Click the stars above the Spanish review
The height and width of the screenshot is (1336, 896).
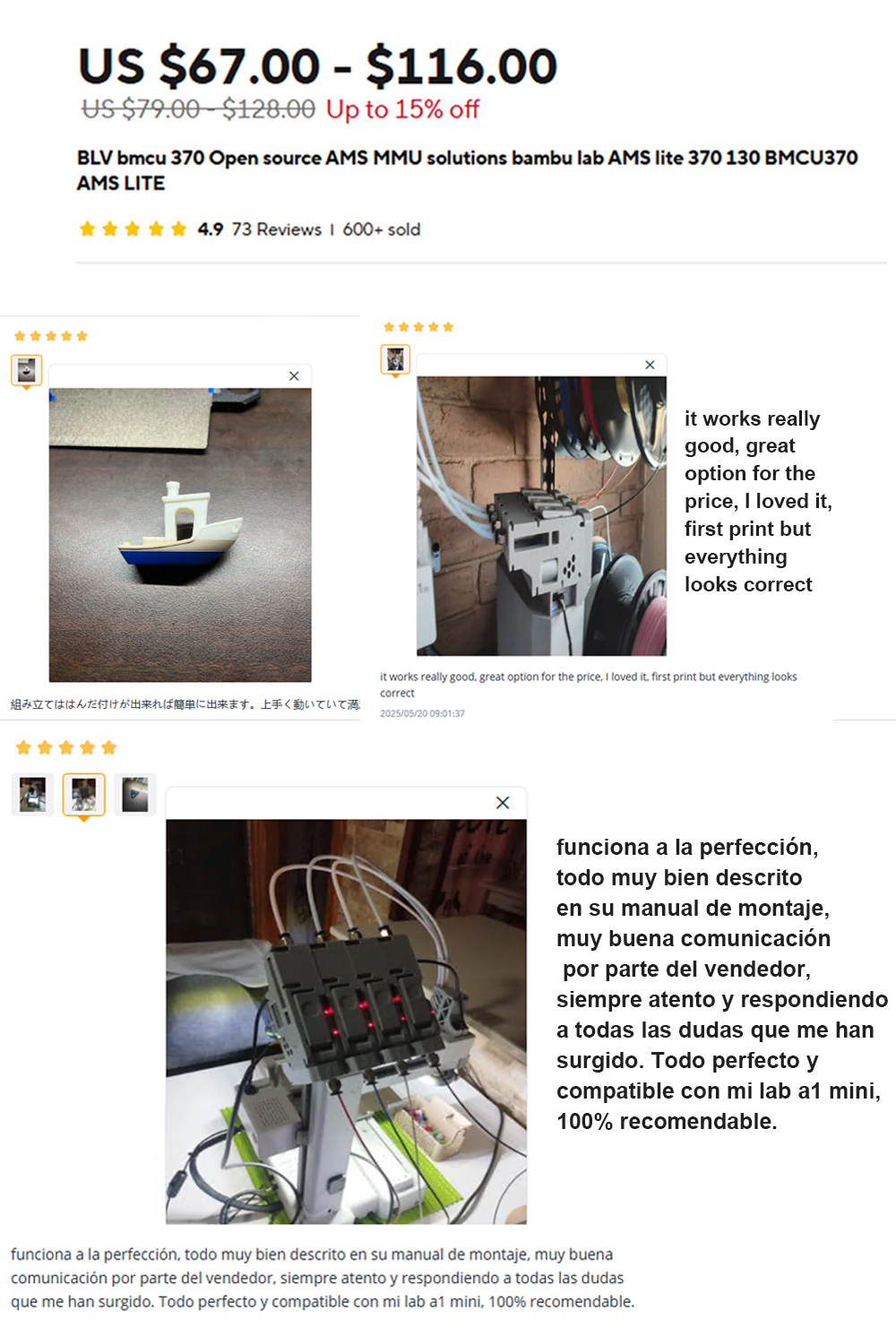pos(66,747)
